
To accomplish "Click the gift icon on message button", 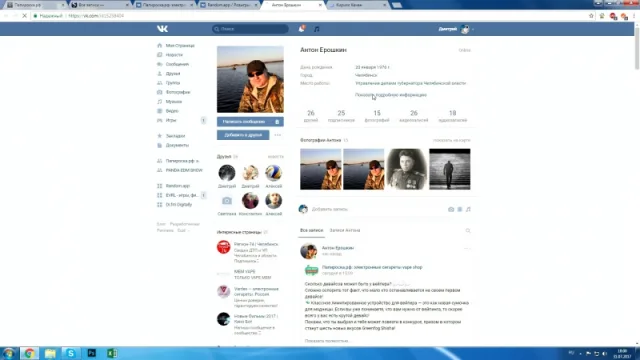I will [x=277, y=122].
